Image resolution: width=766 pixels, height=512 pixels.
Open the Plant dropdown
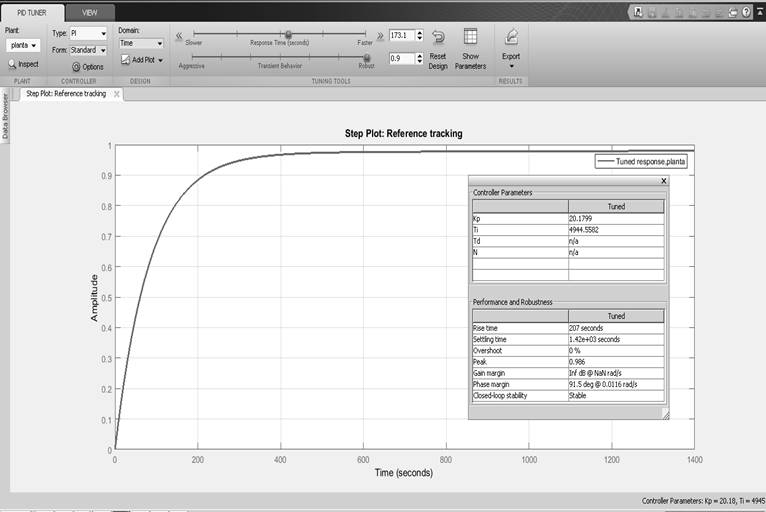pos(22,46)
